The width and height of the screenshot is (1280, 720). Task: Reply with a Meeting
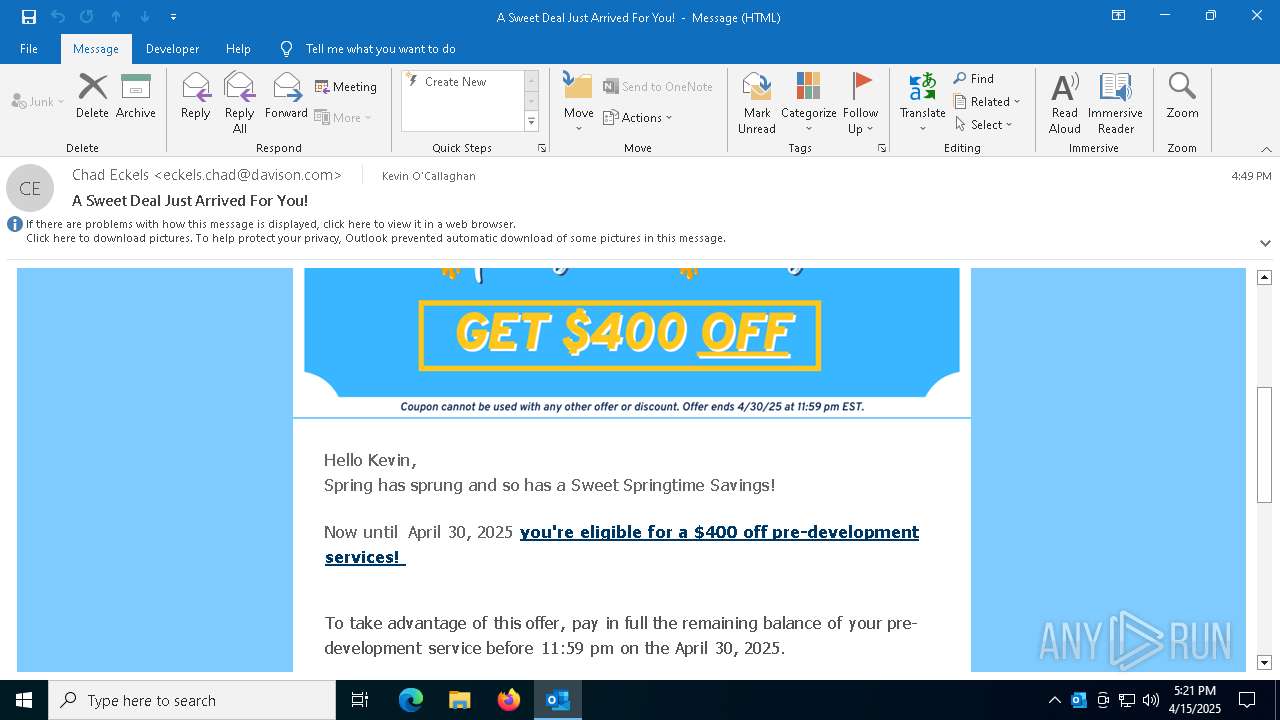point(346,87)
